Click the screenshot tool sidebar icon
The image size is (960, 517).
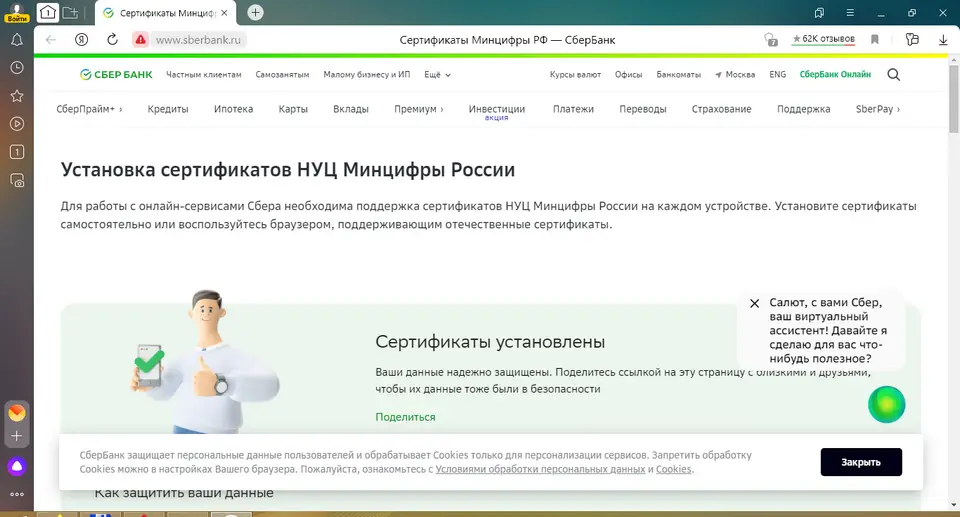click(17, 180)
